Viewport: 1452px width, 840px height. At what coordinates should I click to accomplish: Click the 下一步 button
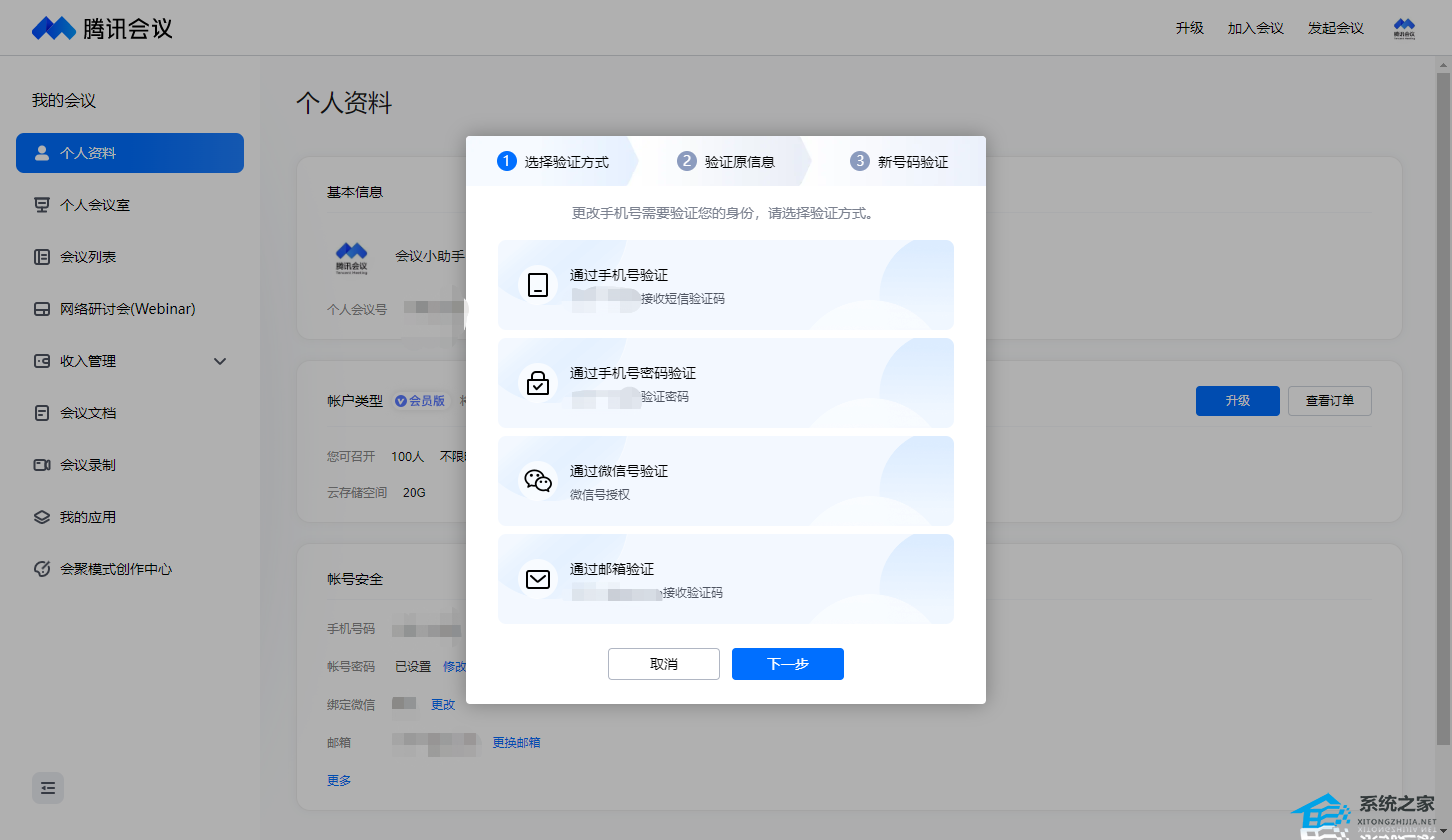[x=787, y=664]
